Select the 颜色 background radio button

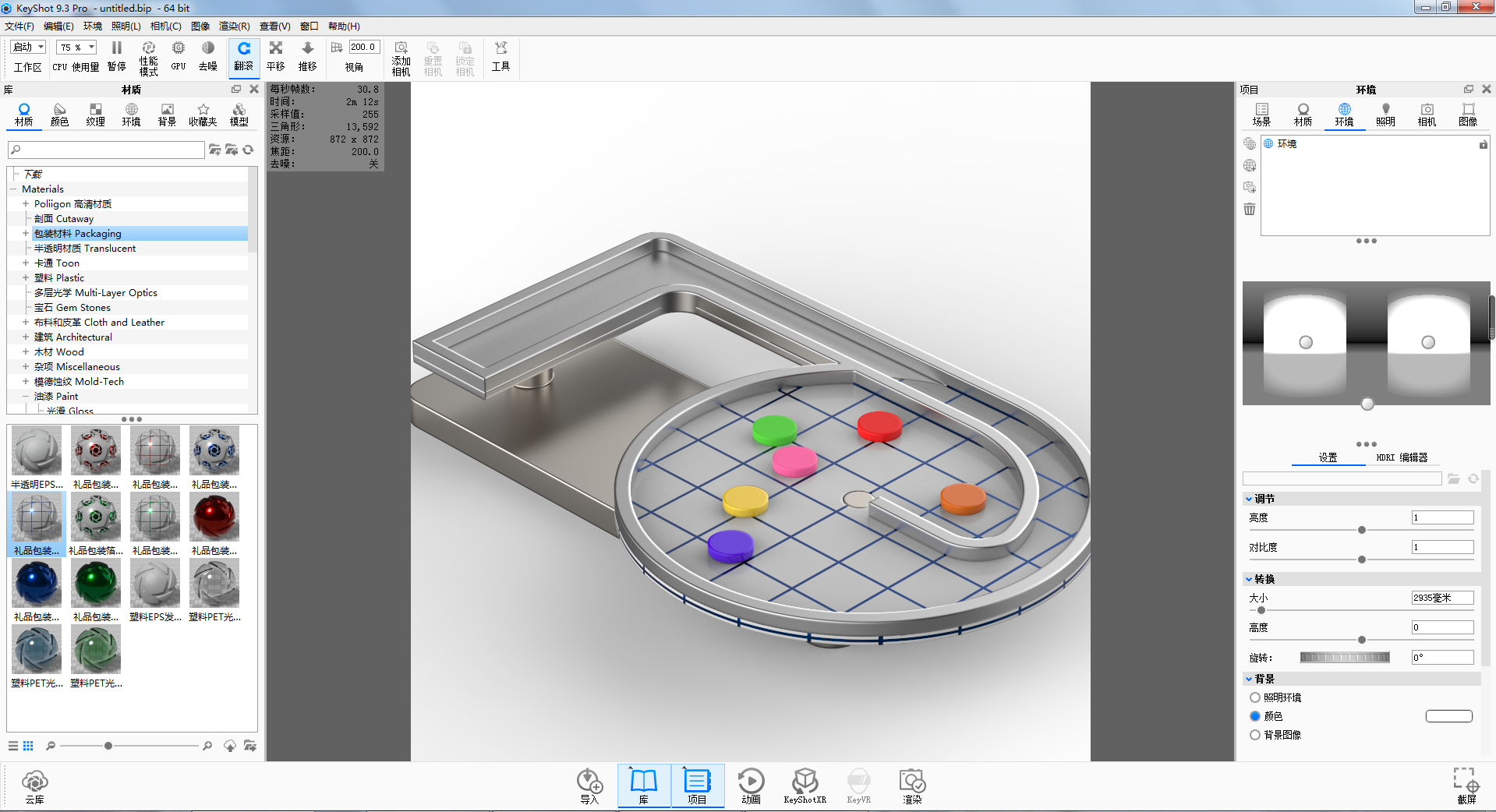point(1255,717)
